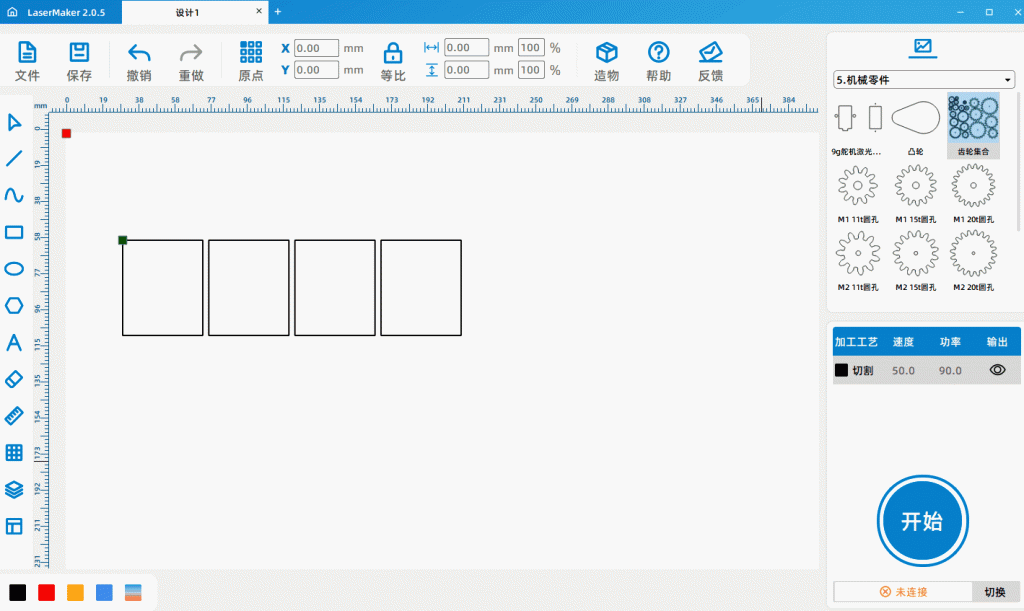
Task: Add a new design tab
Action: [278, 12]
